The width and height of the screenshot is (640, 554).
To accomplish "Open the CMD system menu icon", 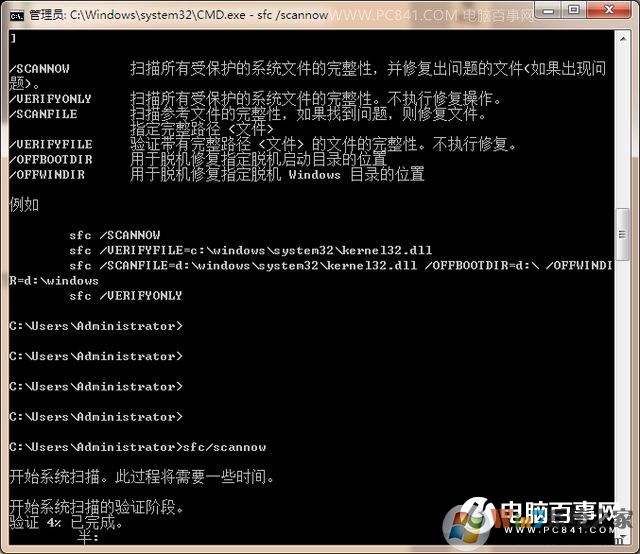I will [x=16, y=14].
